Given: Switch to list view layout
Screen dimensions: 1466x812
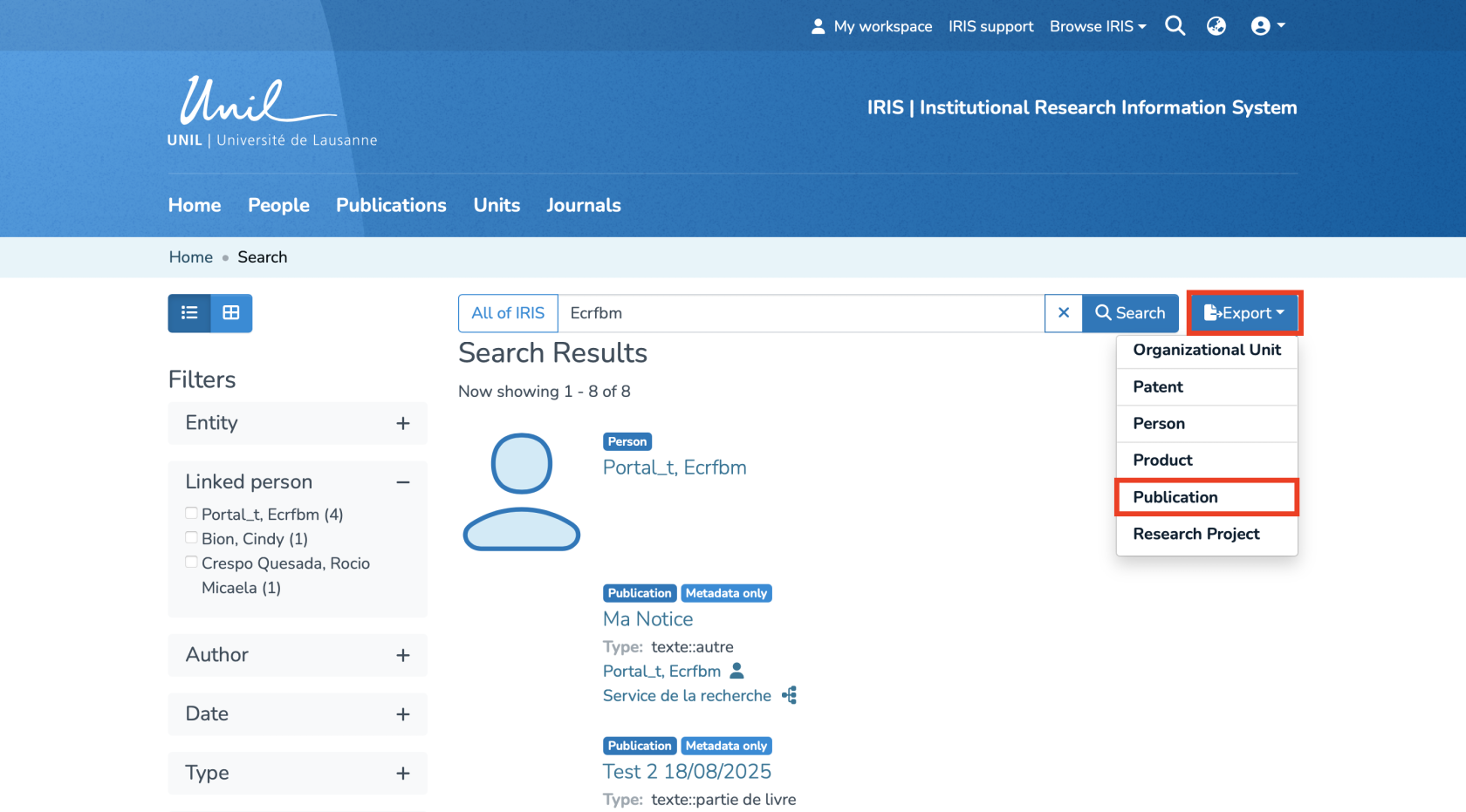Looking at the screenshot, I should [189, 313].
